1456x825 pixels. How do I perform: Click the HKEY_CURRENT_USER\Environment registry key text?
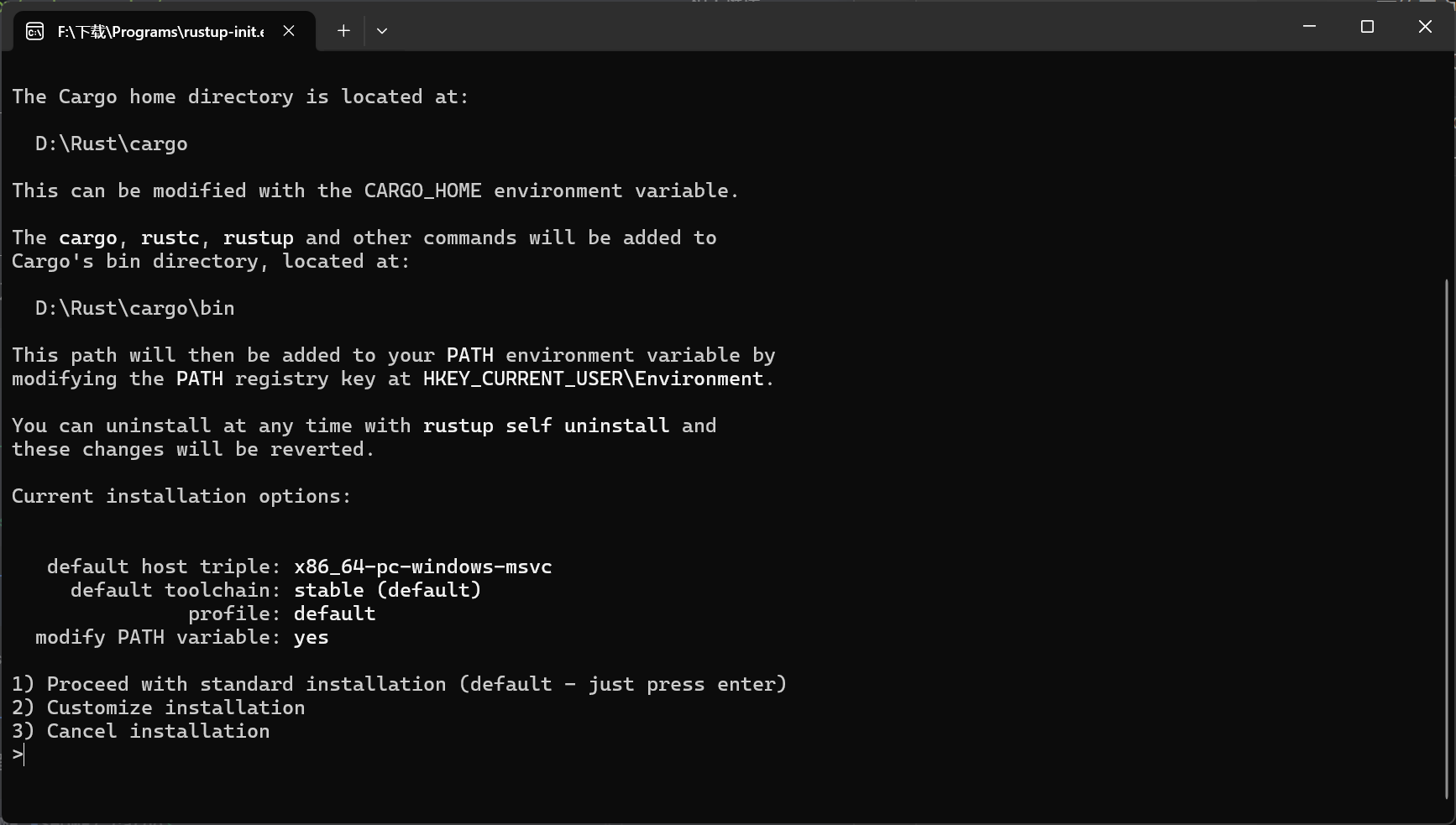(x=594, y=379)
